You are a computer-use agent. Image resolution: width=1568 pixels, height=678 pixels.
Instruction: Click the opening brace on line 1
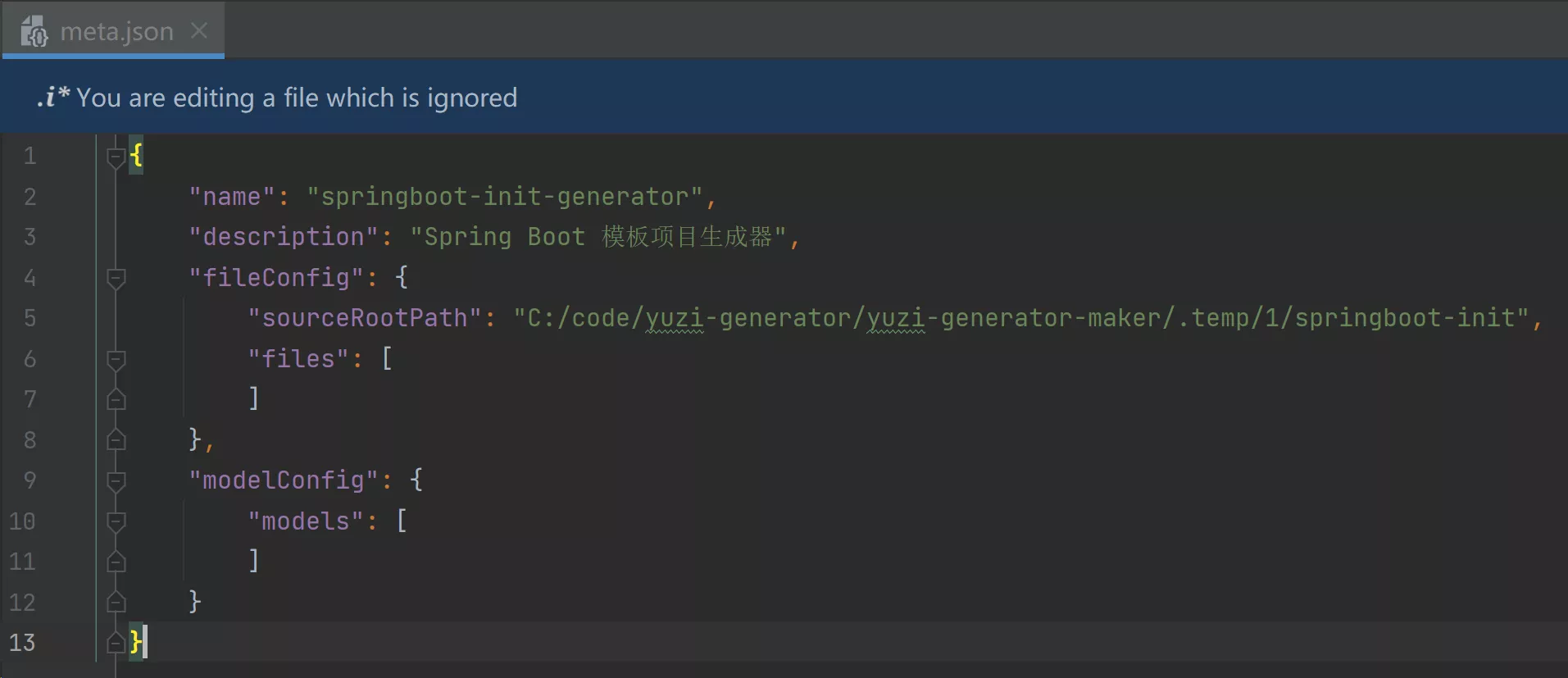coord(136,155)
